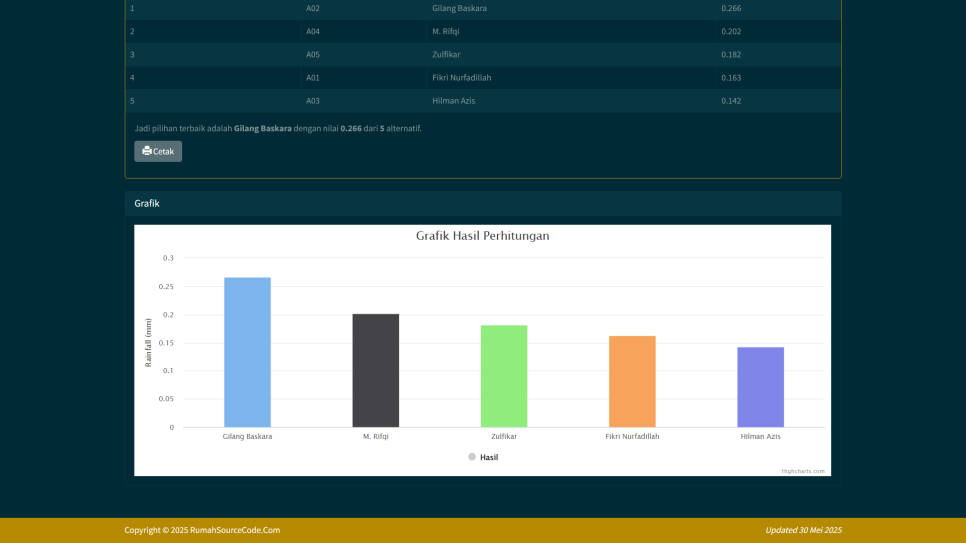Screen dimensions: 966x543
Task: Click the Updated 30 Mei 2025 text
Action: coord(803,530)
